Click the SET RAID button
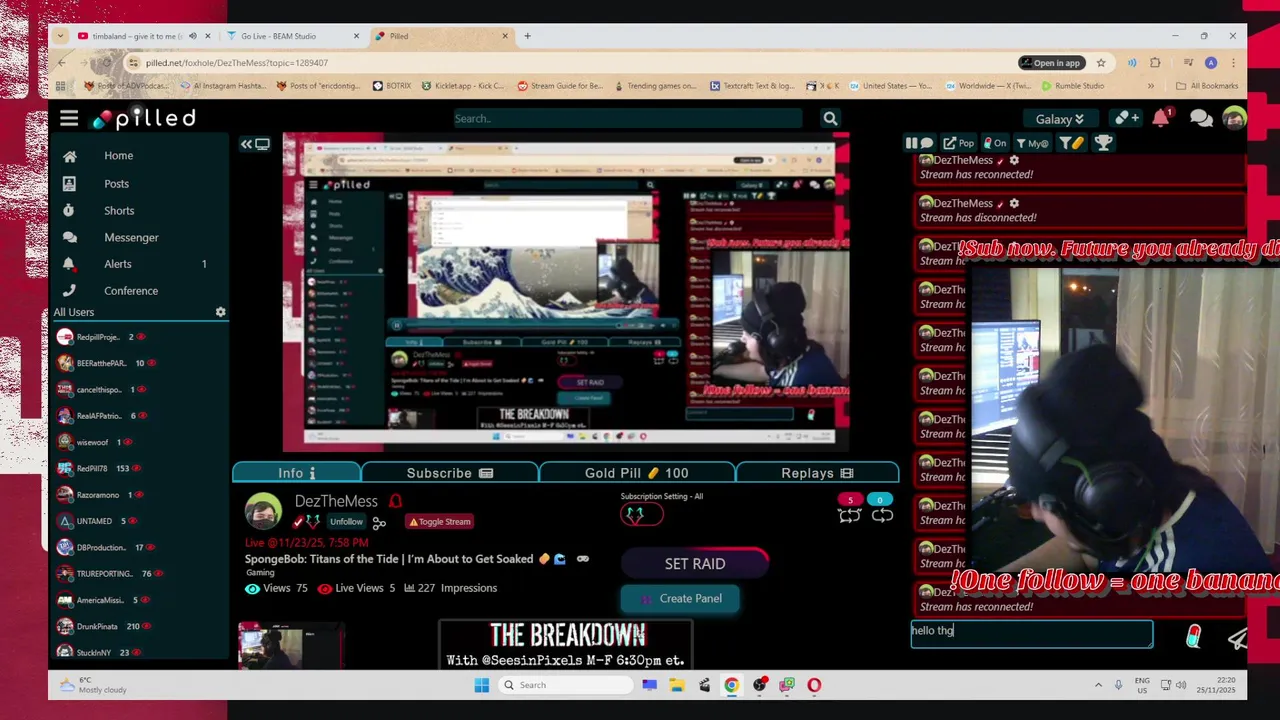The width and height of the screenshot is (1280, 720). (695, 564)
